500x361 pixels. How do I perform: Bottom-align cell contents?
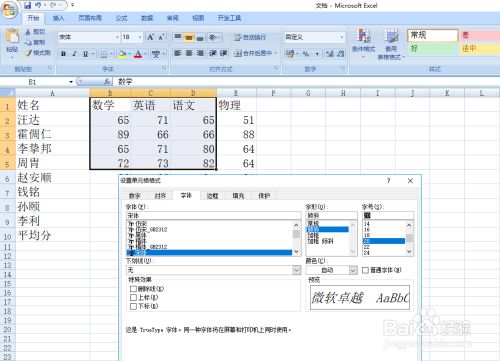pos(200,37)
